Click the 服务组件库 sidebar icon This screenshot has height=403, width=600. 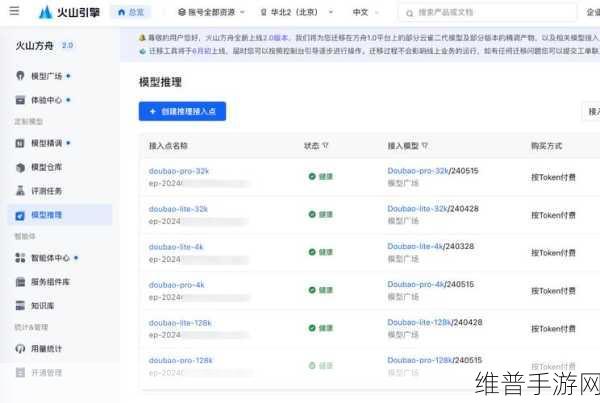[20, 282]
